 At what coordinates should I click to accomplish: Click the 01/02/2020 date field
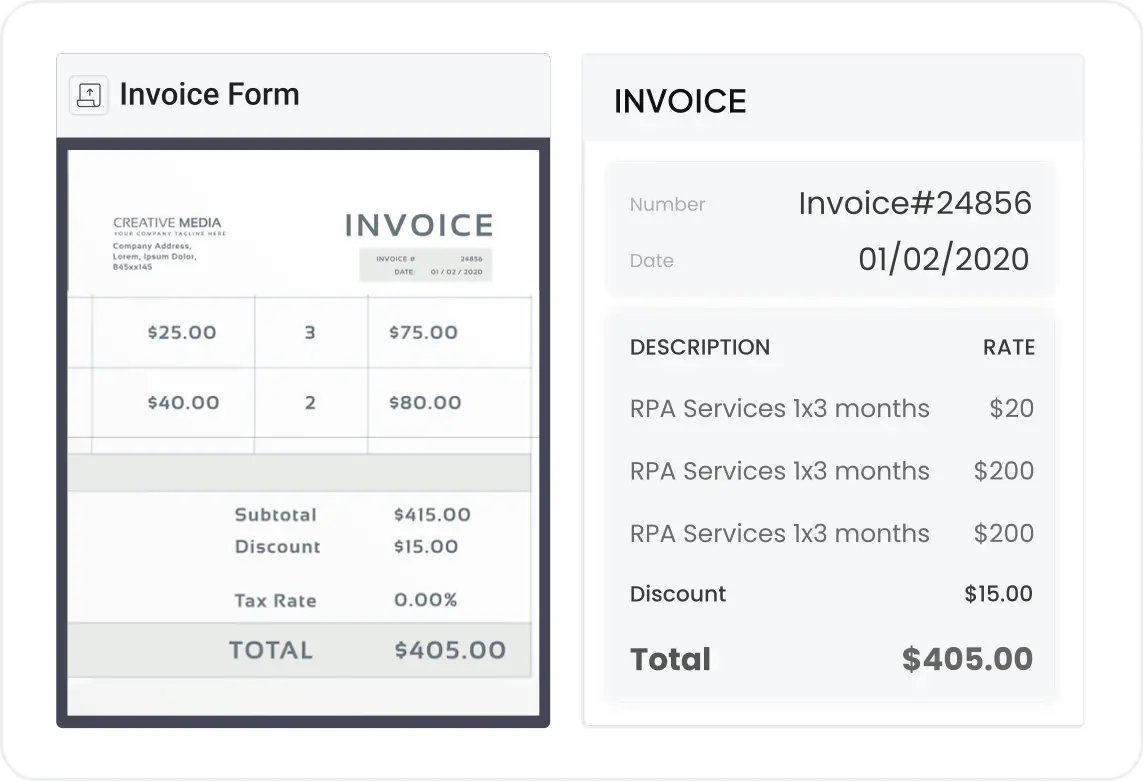coord(943,259)
